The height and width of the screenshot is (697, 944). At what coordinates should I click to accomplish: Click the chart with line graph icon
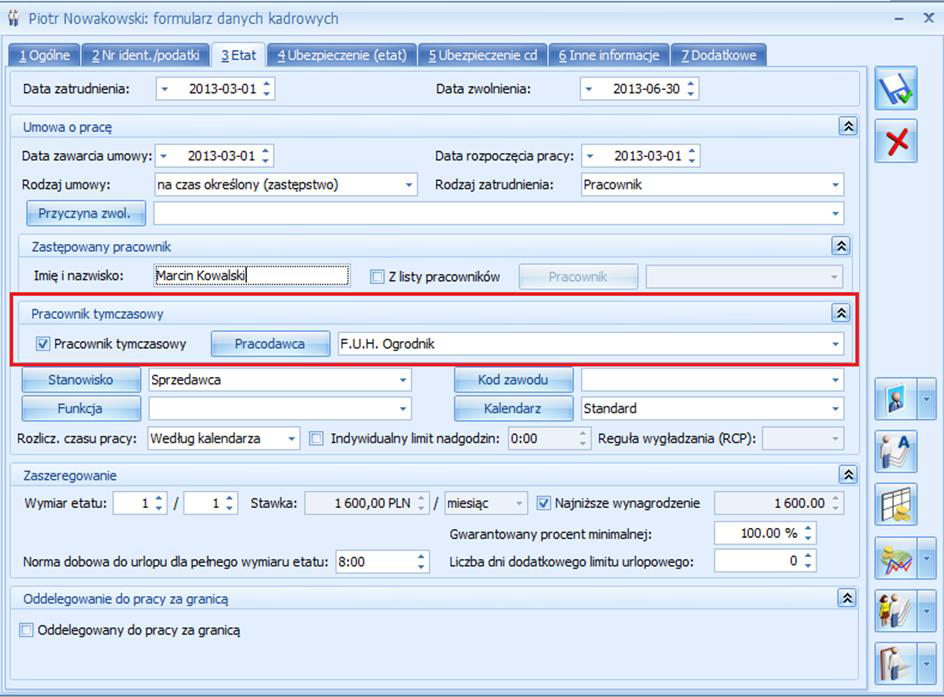tap(896, 558)
